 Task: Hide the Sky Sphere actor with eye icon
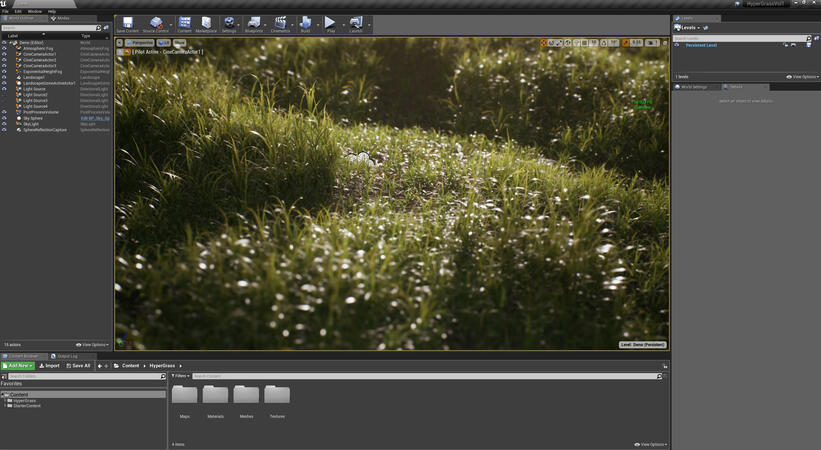pos(4,118)
